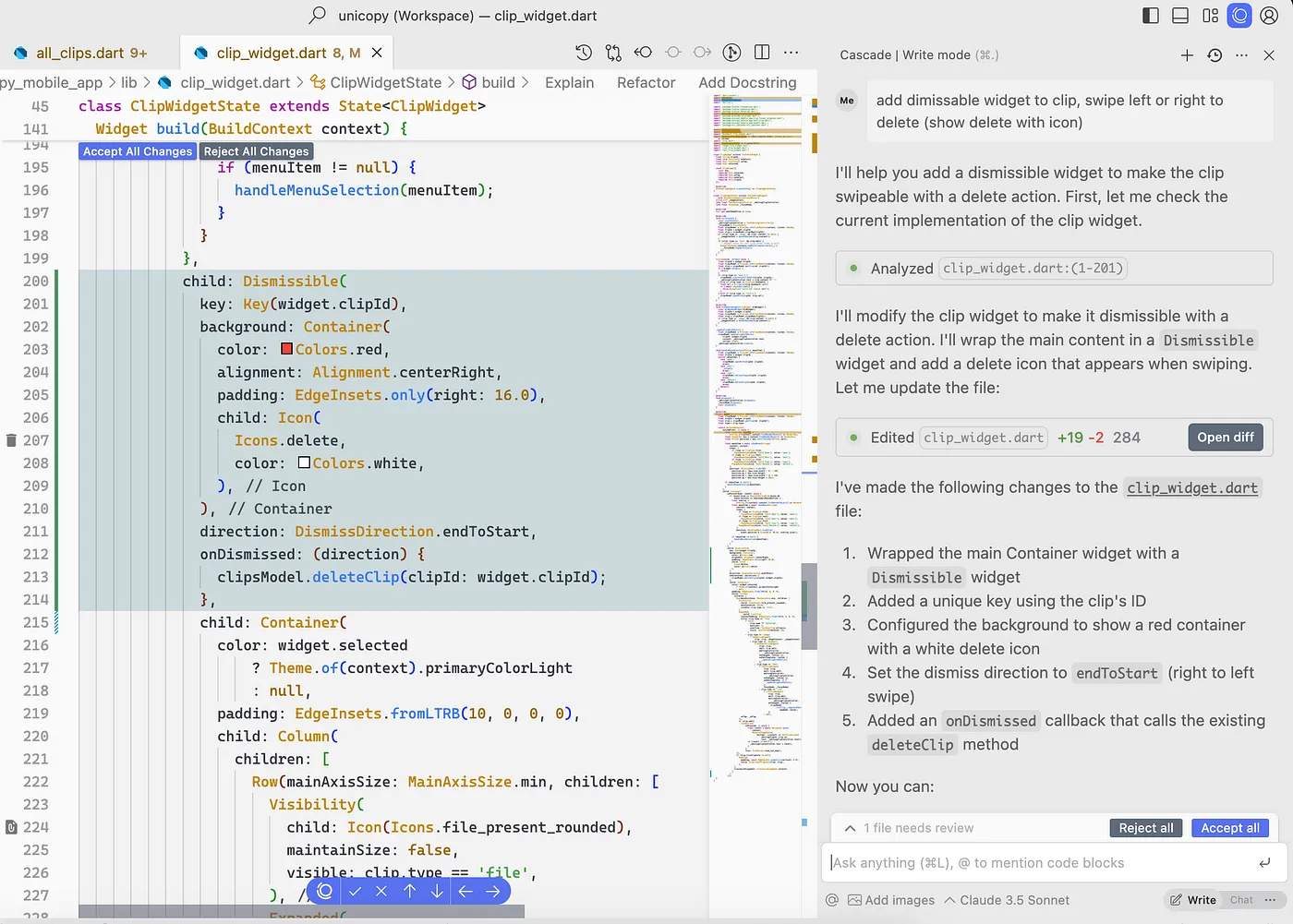Click the Colors.red color swatch
Image resolution: width=1293 pixels, height=924 pixels.
click(x=286, y=349)
